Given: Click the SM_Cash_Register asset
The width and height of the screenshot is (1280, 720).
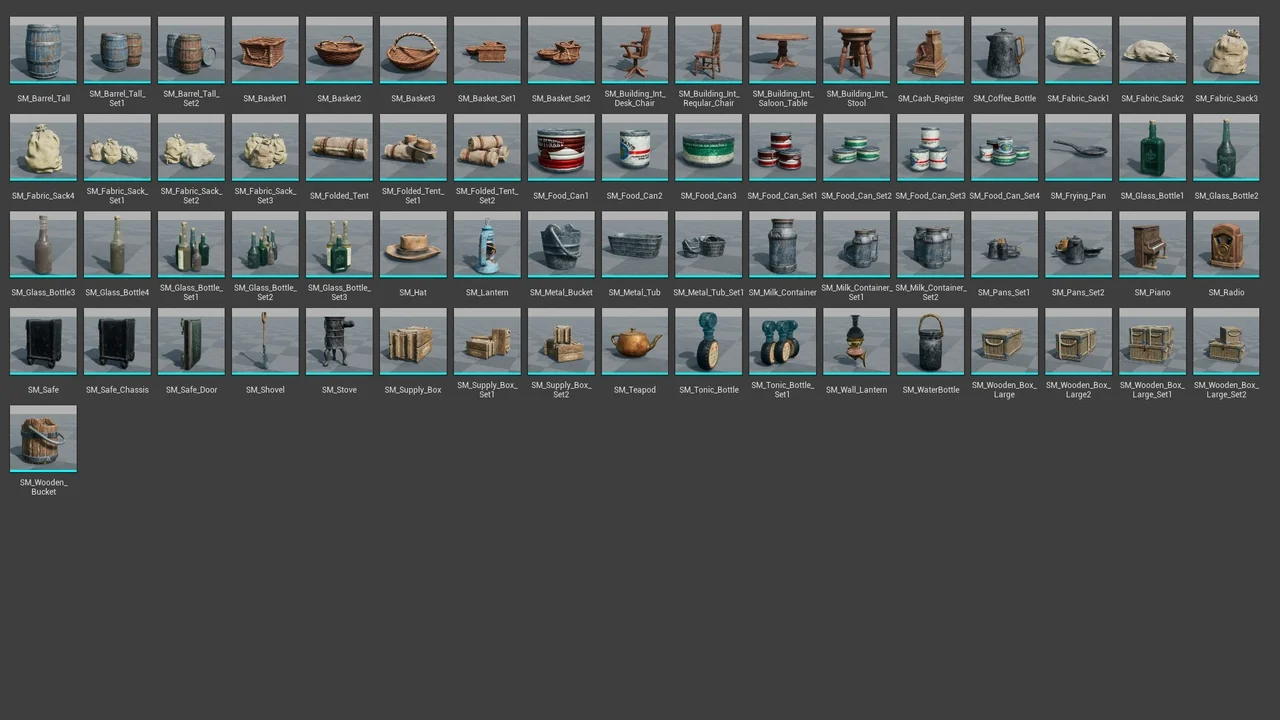Looking at the screenshot, I should click(931, 50).
